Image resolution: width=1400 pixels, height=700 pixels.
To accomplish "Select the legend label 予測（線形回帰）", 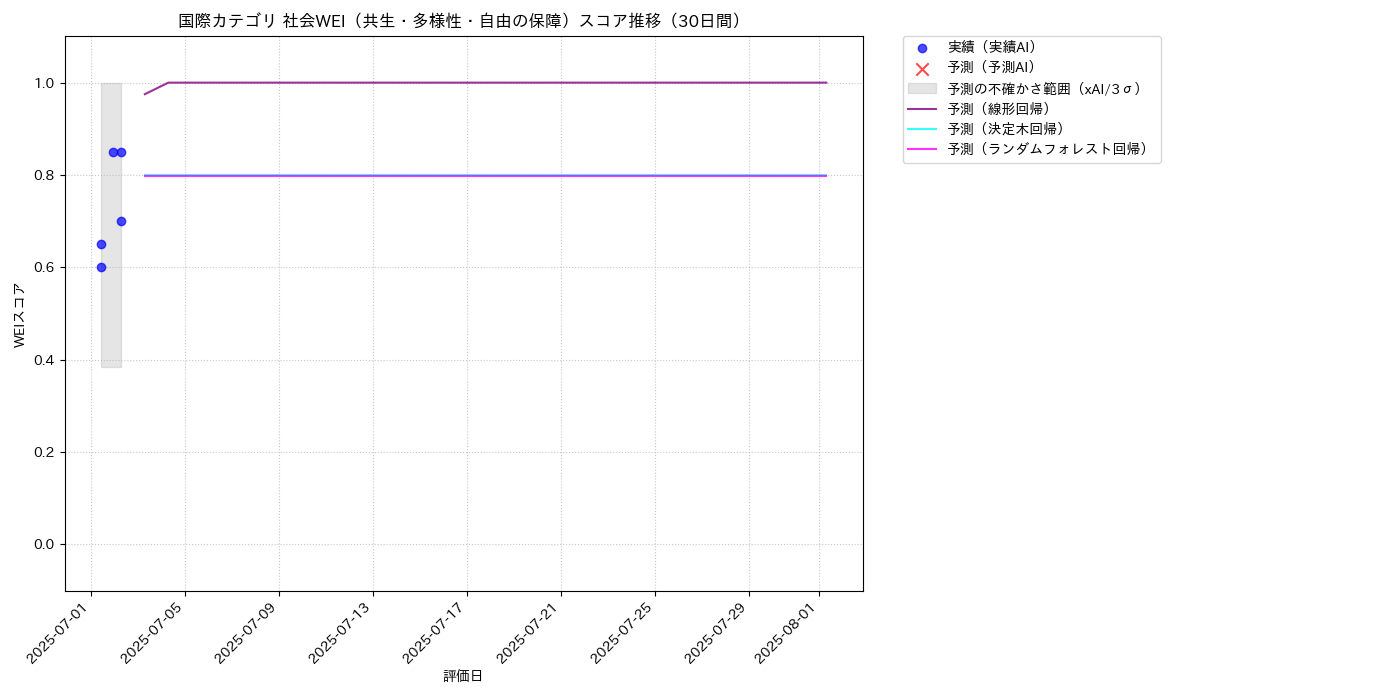I will coord(999,109).
